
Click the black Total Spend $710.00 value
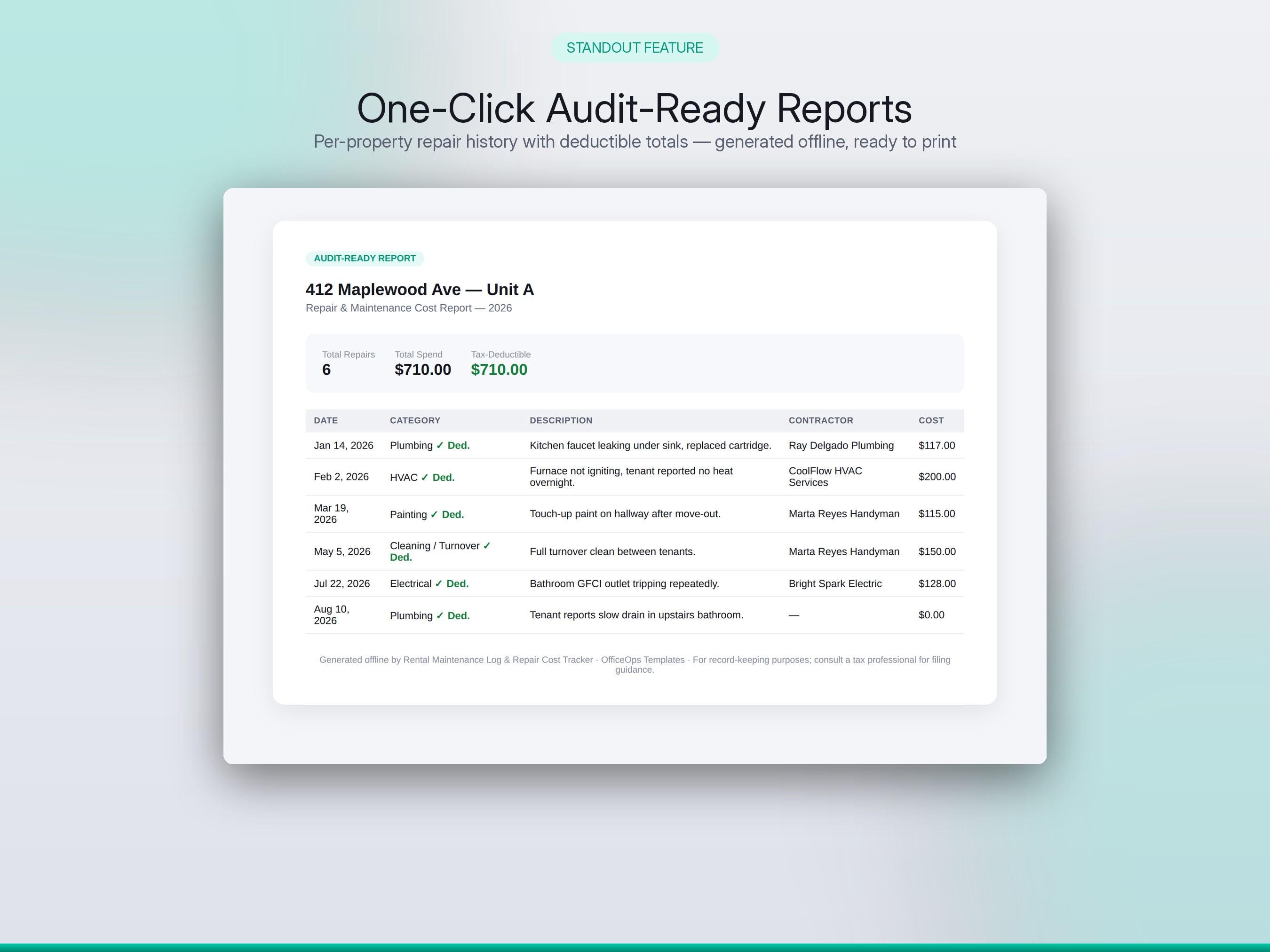[x=422, y=370]
